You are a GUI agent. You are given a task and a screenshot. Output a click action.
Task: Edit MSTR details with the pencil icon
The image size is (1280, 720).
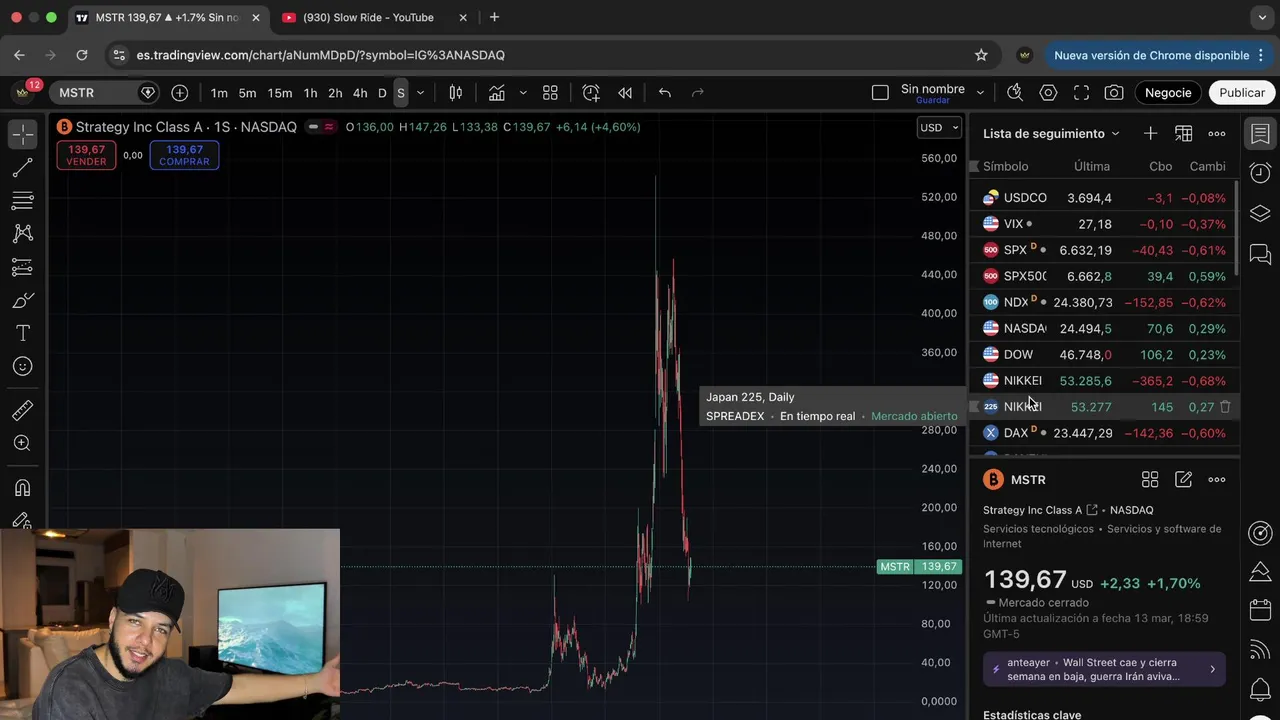click(x=1183, y=480)
